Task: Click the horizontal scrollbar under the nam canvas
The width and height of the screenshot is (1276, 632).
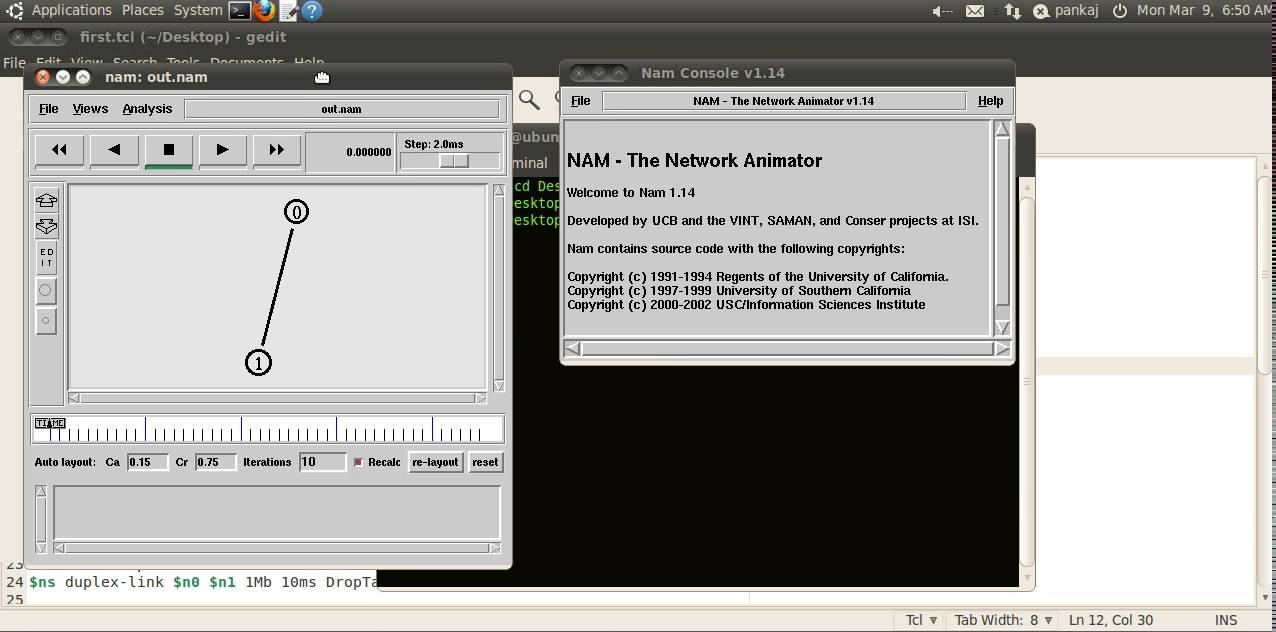Action: pyautogui.click(x=277, y=398)
